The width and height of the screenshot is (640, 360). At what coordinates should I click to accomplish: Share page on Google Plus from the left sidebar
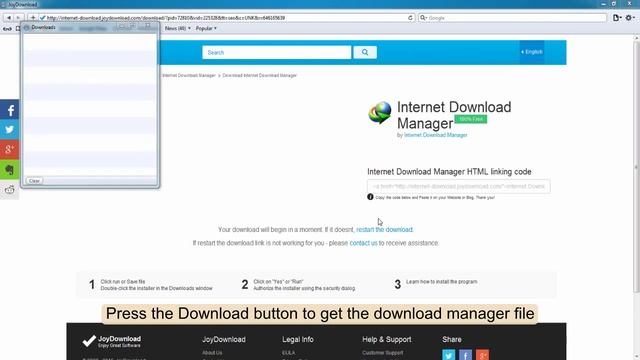click(9, 149)
